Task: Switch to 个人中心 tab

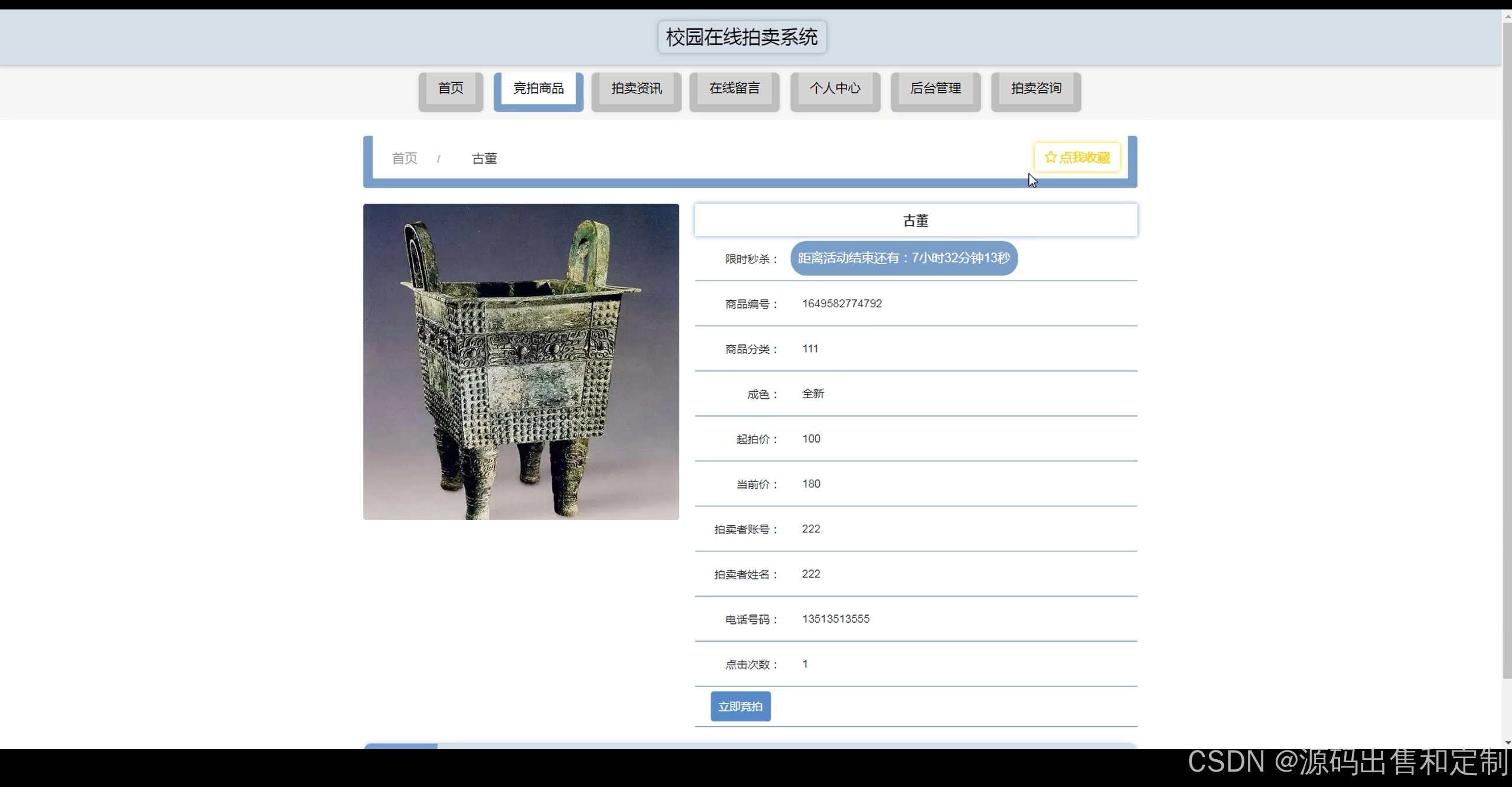Action: (x=835, y=89)
